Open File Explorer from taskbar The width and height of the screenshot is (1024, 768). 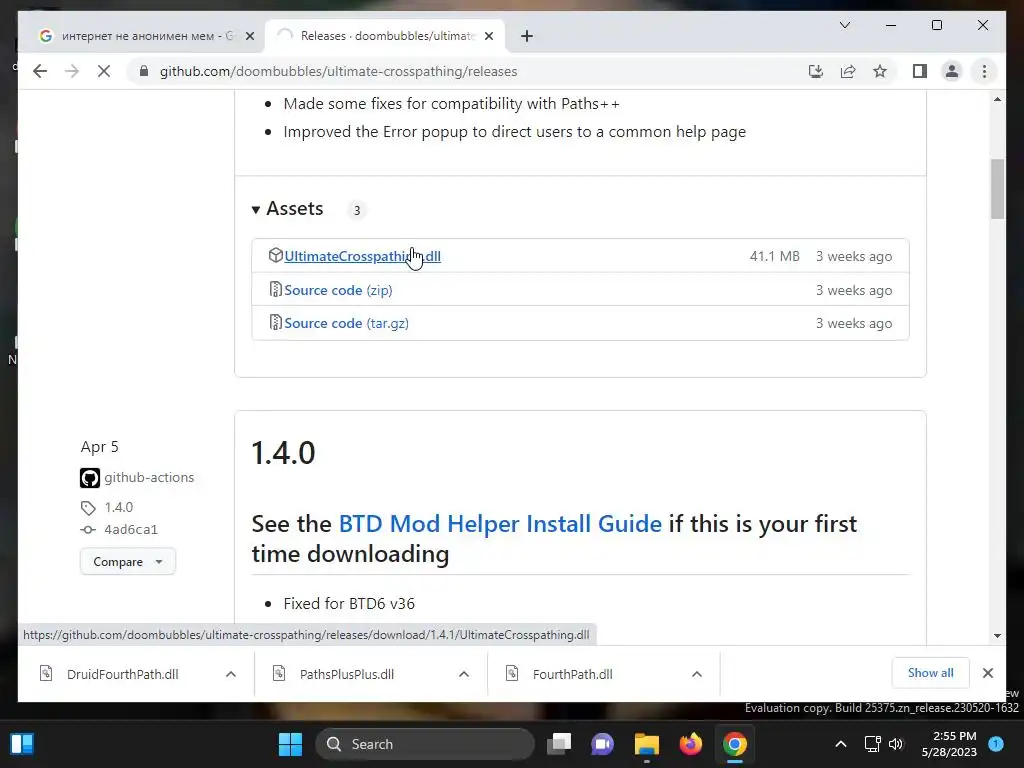647,744
